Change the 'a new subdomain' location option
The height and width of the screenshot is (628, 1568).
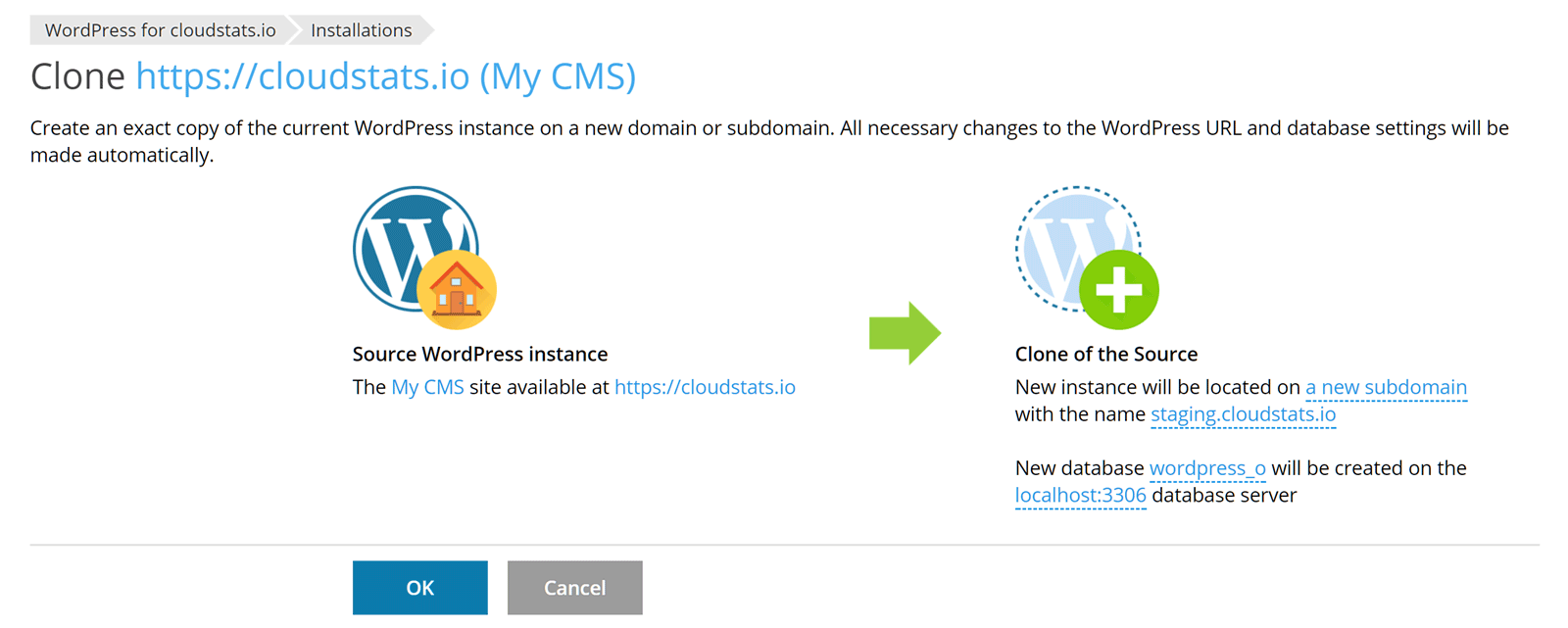[1386, 387]
